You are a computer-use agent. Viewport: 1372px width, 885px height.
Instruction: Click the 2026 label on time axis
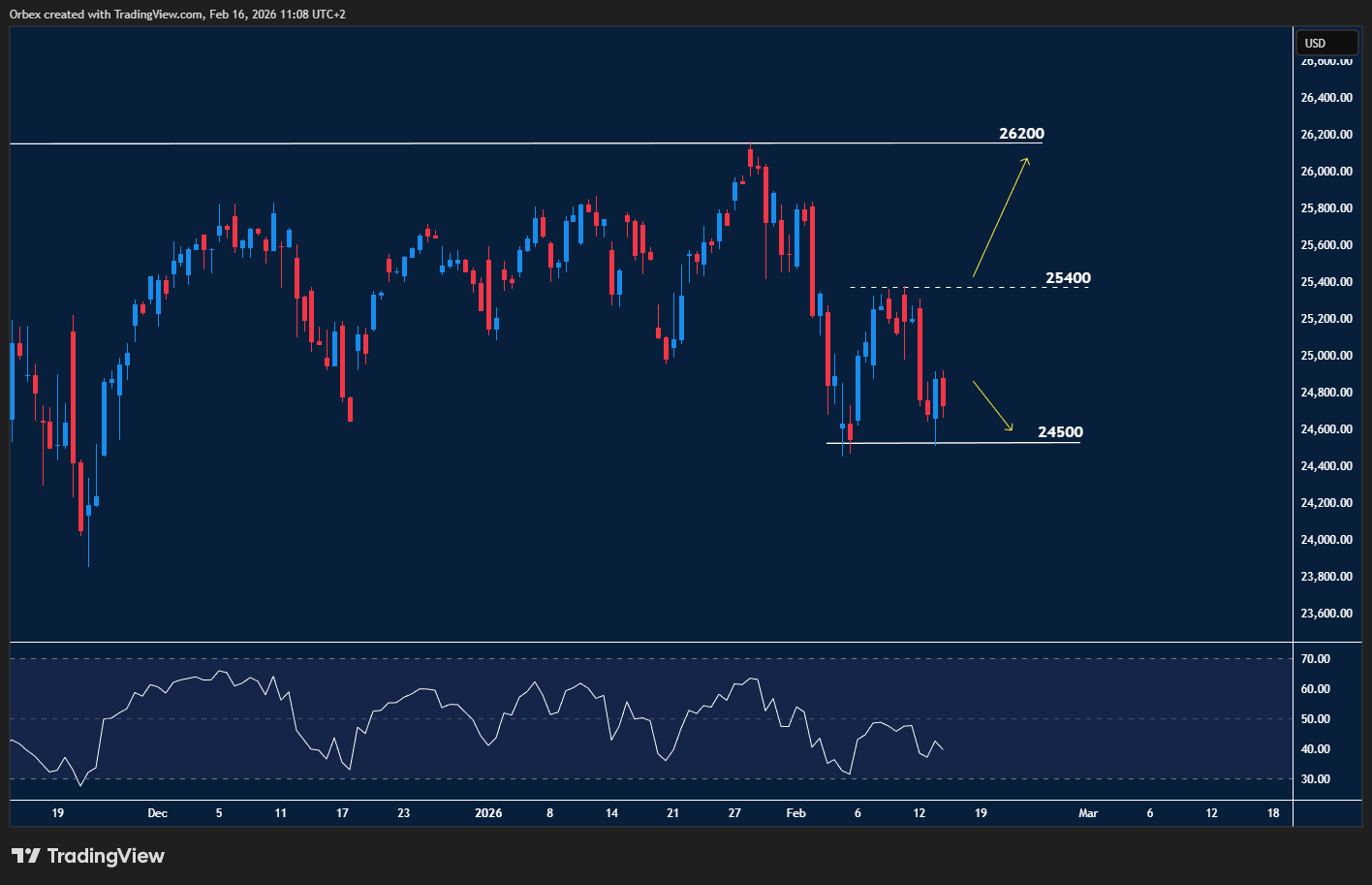[488, 813]
